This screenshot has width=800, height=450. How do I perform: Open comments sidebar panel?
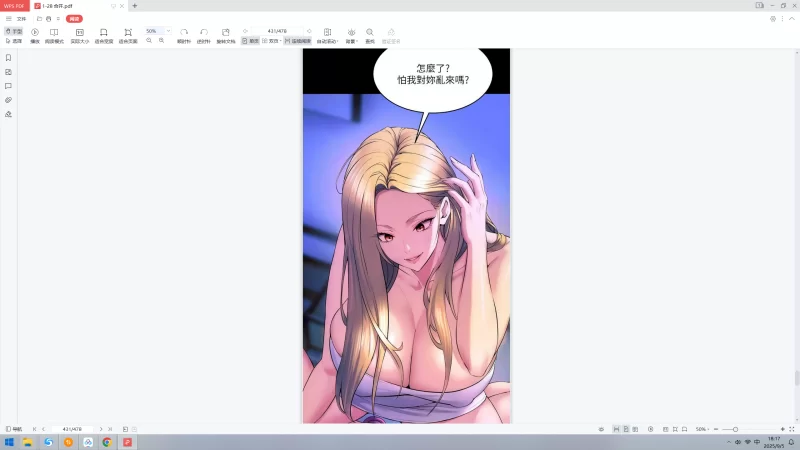(x=8, y=86)
